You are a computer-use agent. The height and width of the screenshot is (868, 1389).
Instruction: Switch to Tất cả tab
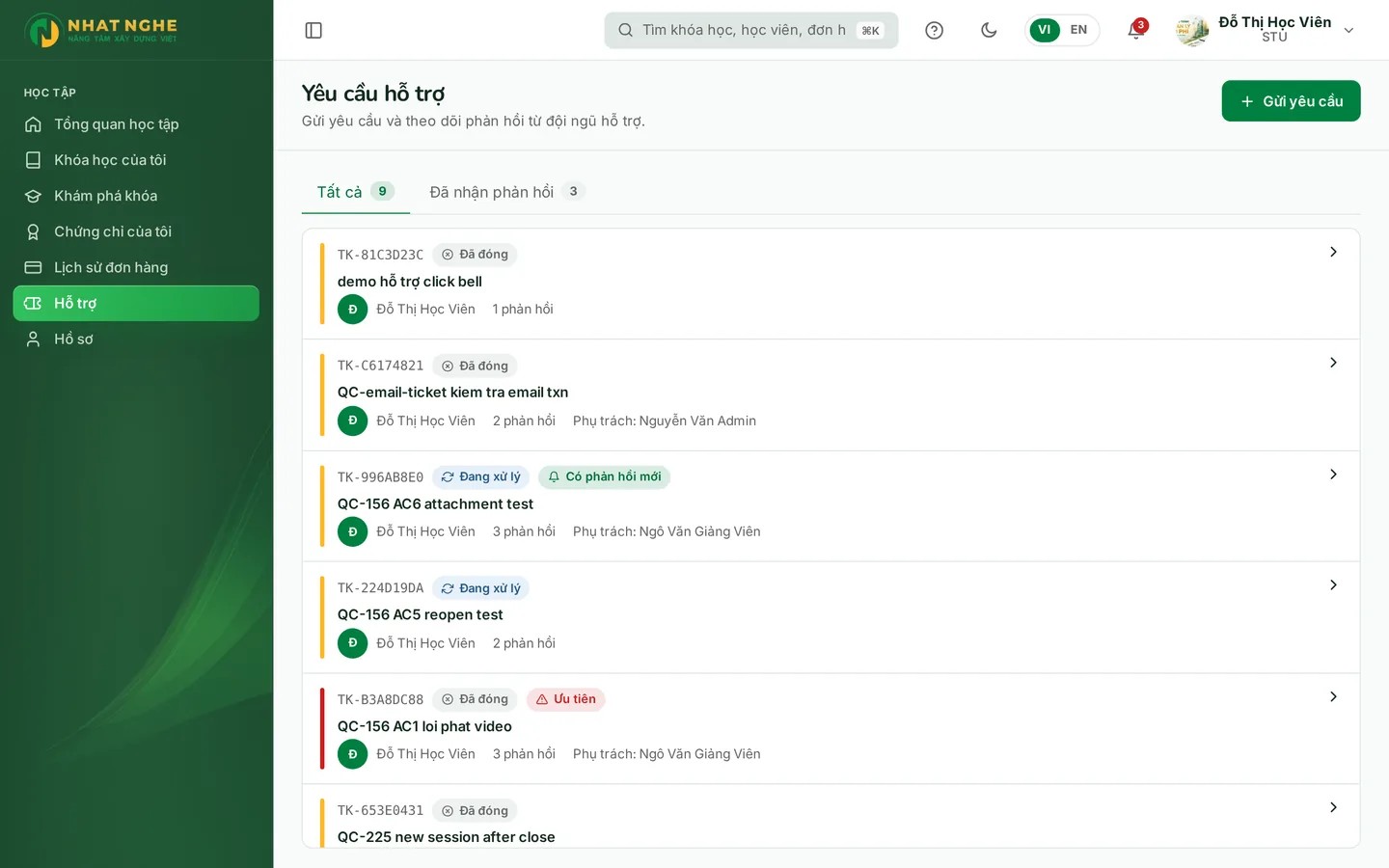pos(356,192)
